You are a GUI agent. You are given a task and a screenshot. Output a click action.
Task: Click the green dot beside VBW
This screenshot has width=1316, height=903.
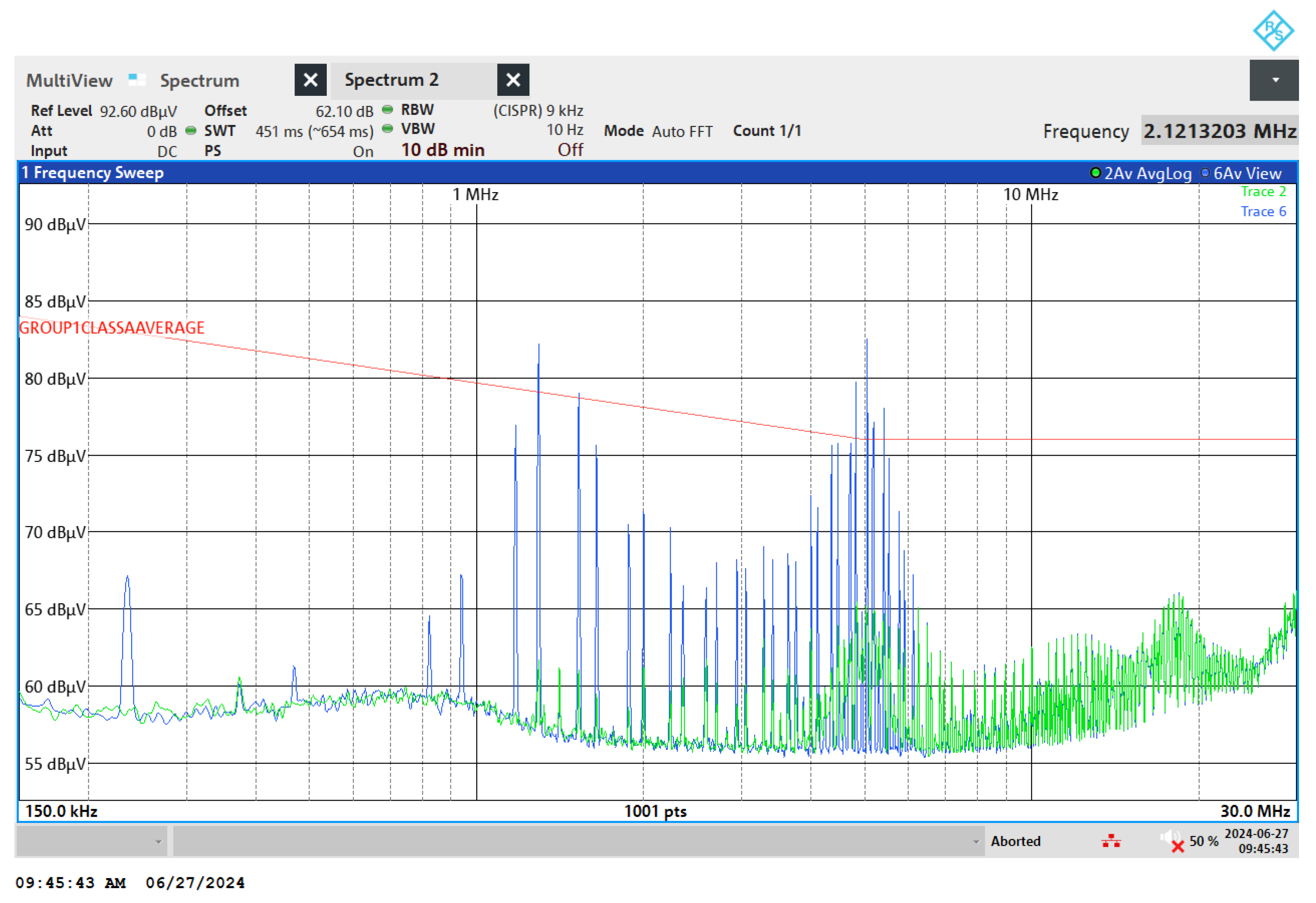[x=387, y=129]
